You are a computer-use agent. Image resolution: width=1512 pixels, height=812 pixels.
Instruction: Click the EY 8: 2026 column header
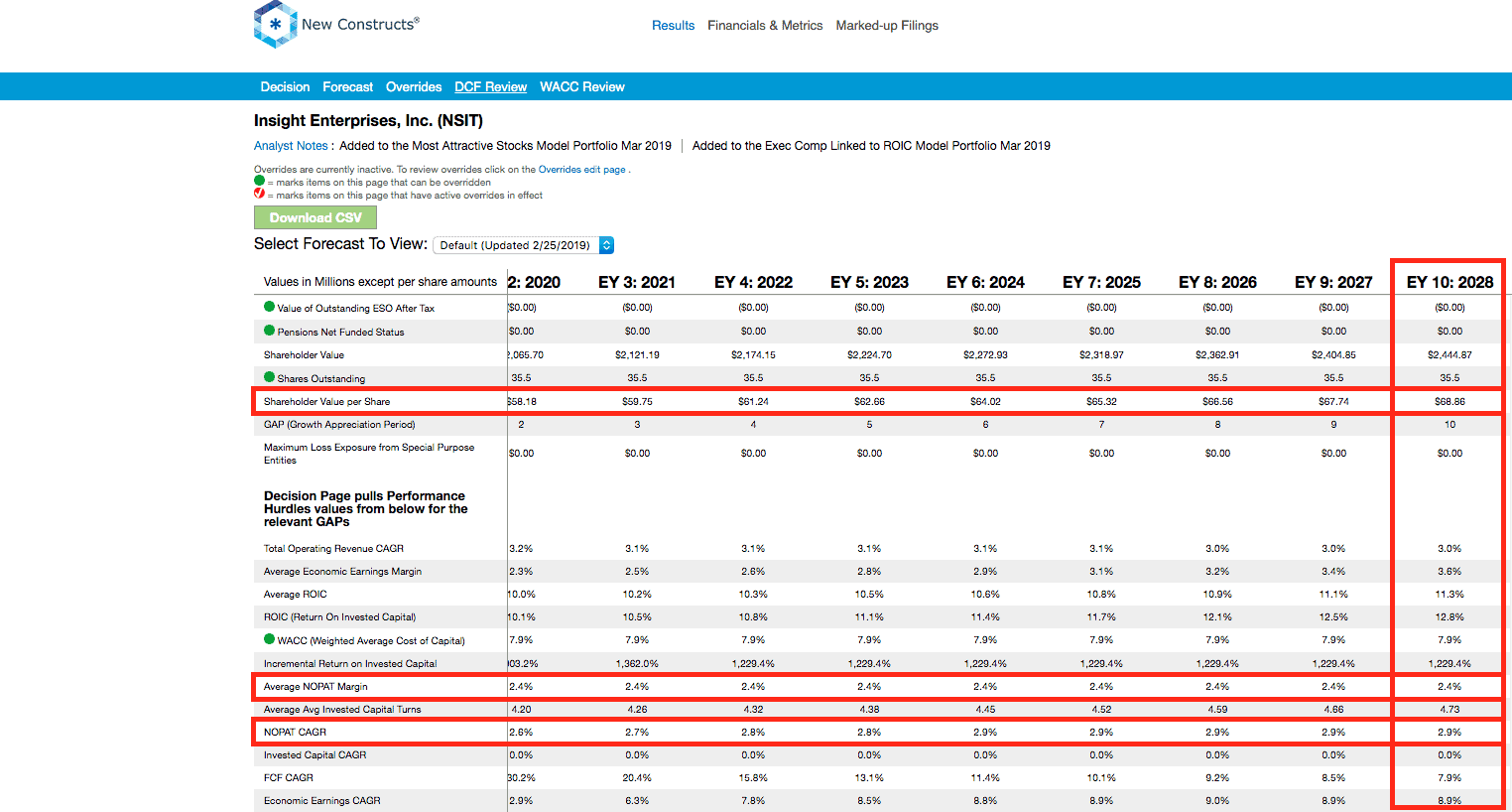click(x=1217, y=282)
